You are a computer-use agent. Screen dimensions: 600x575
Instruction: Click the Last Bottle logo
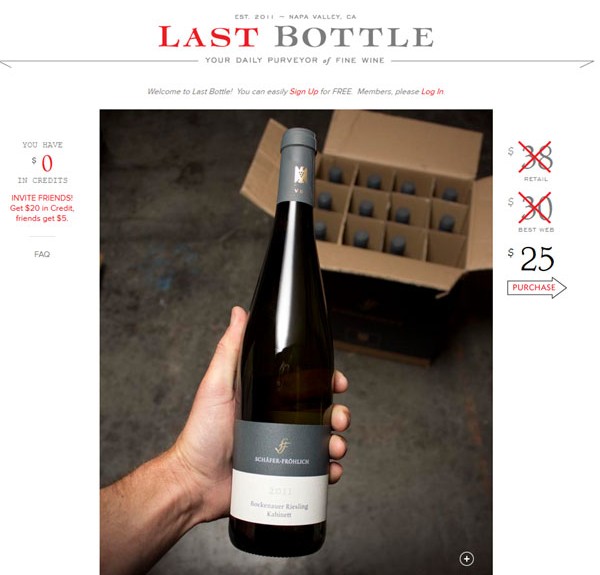pos(296,37)
